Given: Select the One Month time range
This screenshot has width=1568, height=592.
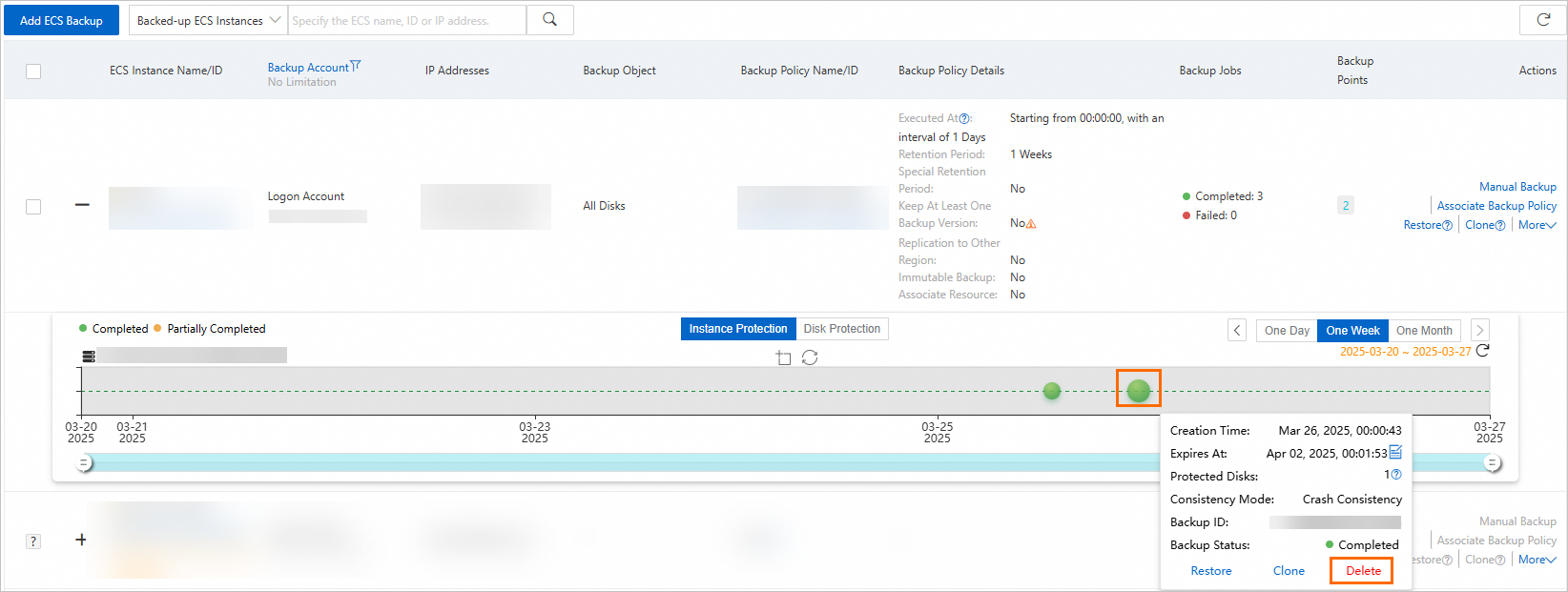Looking at the screenshot, I should 1424,331.
